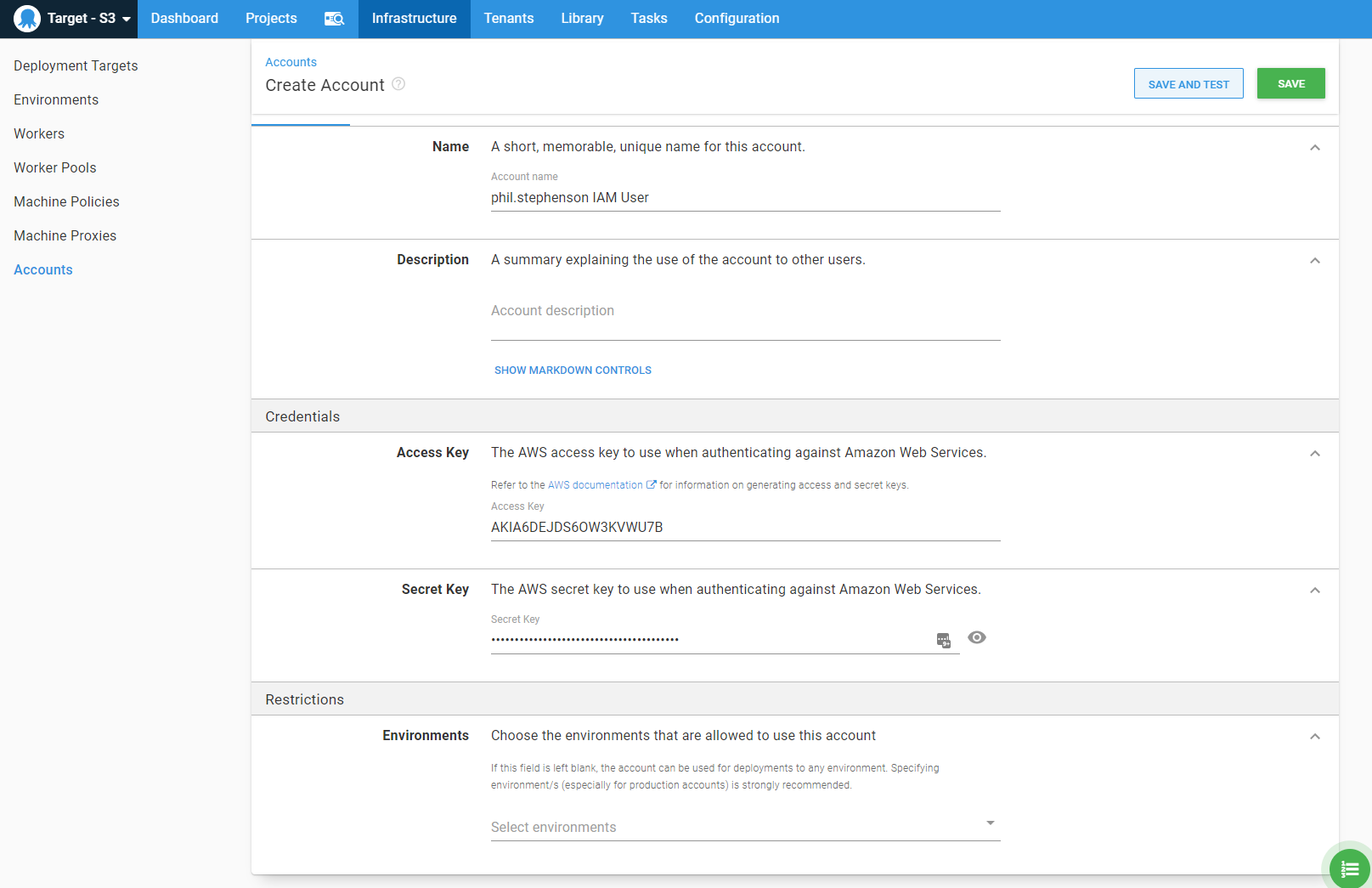The image size is (1372, 888).
Task: Open the external link icon next to AWS documentation
Action: 651,484
